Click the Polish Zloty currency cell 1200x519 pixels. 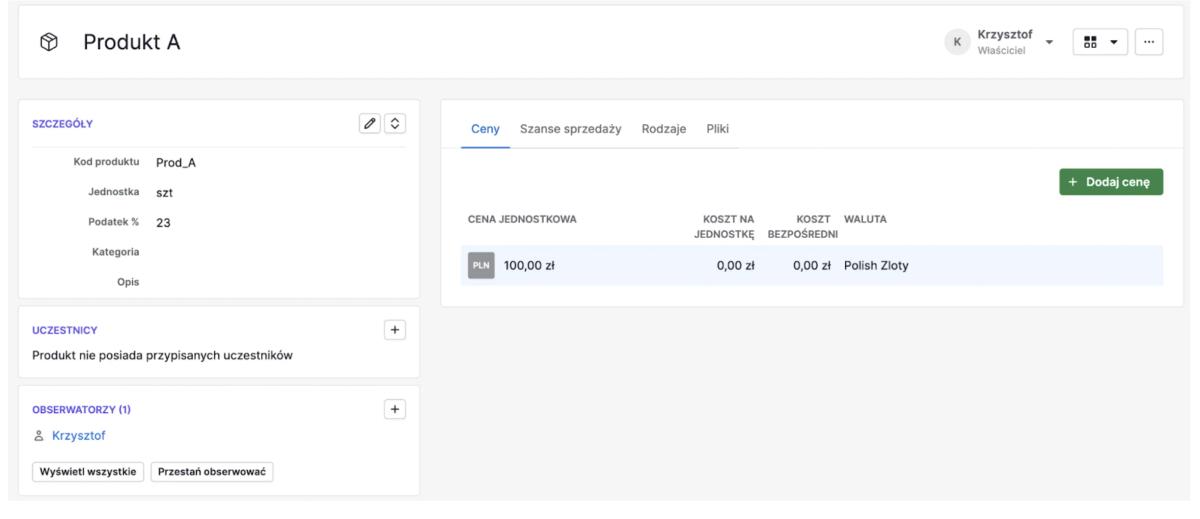click(x=877, y=266)
